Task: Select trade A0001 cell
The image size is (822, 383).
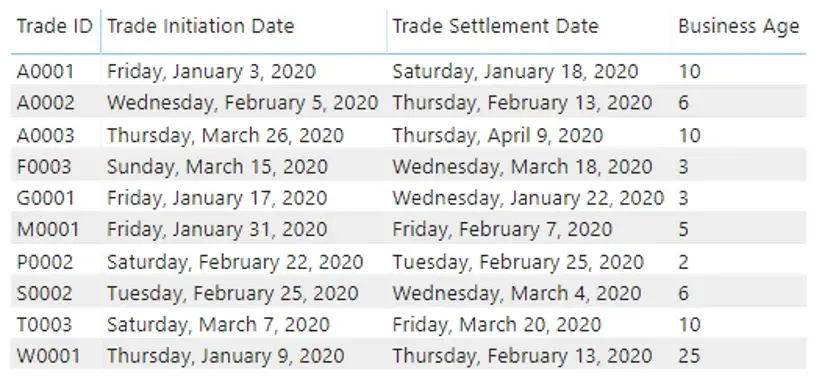Action: coord(46,71)
